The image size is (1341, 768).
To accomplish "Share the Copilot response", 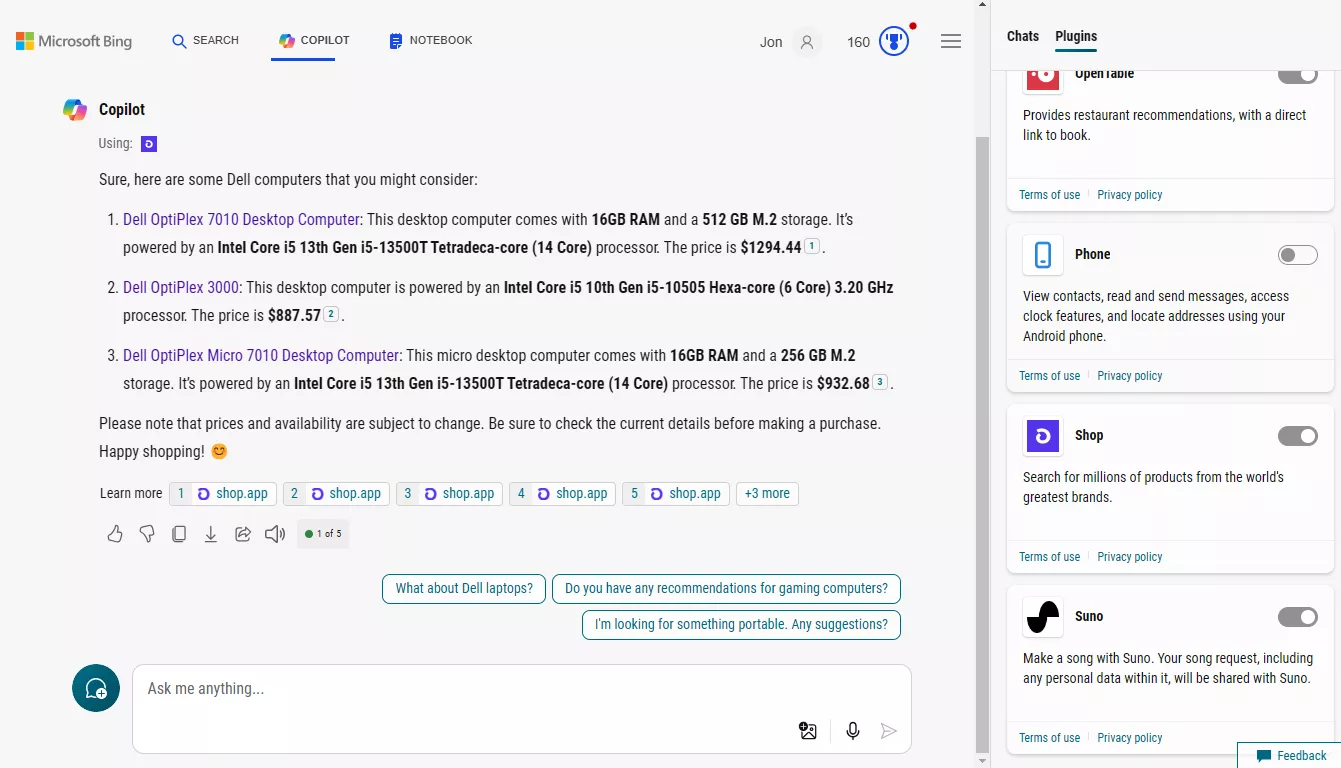I will [243, 534].
